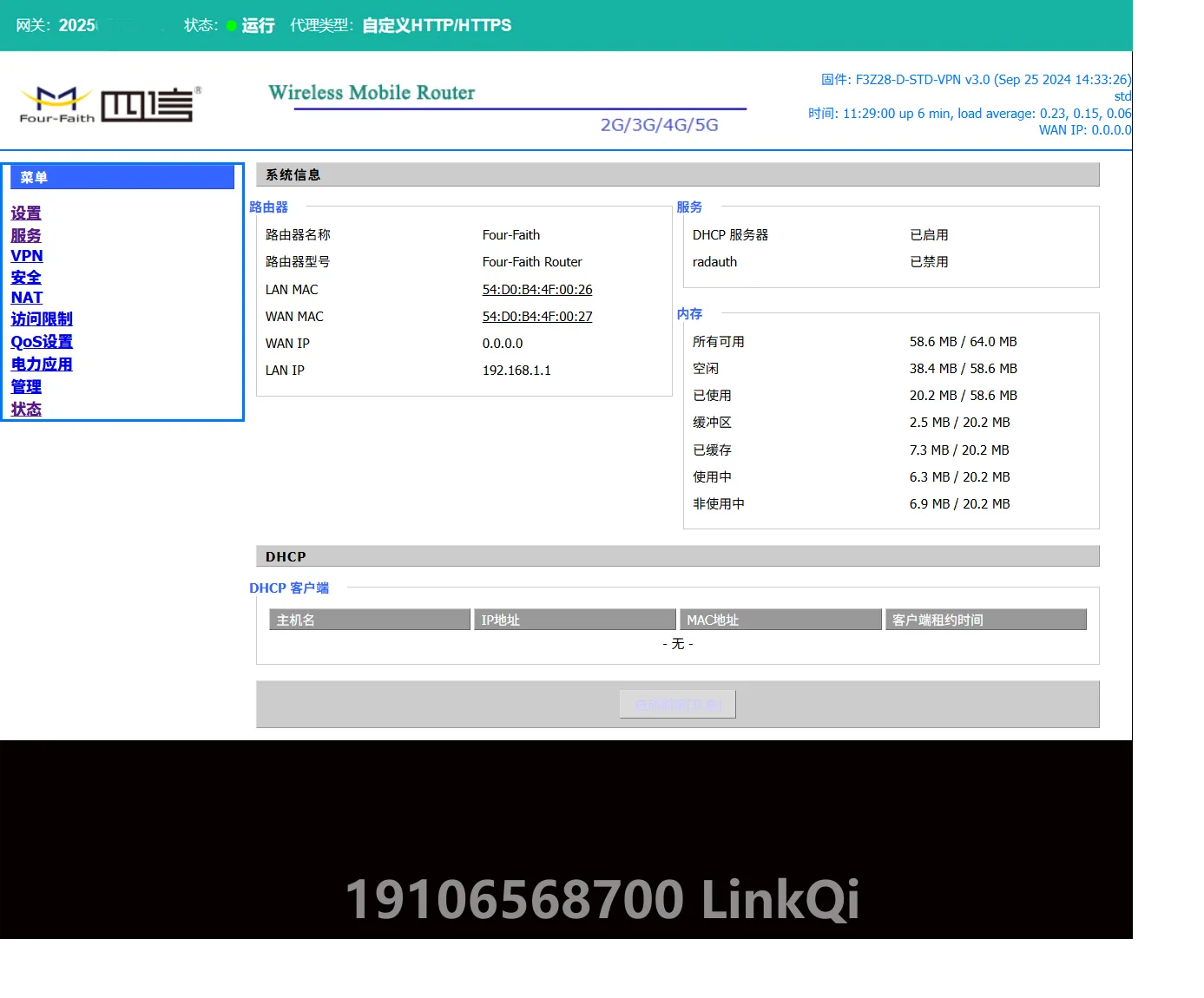This screenshot has height=998, width=1204.
Task: Go to the 状态 page
Action: [26, 409]
